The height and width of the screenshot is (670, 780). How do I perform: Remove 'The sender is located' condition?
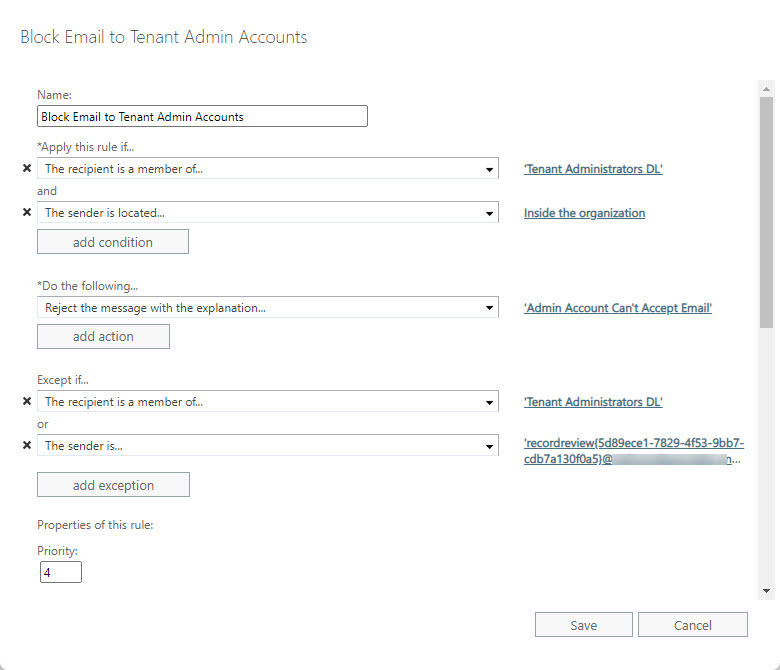click(27, 212)
